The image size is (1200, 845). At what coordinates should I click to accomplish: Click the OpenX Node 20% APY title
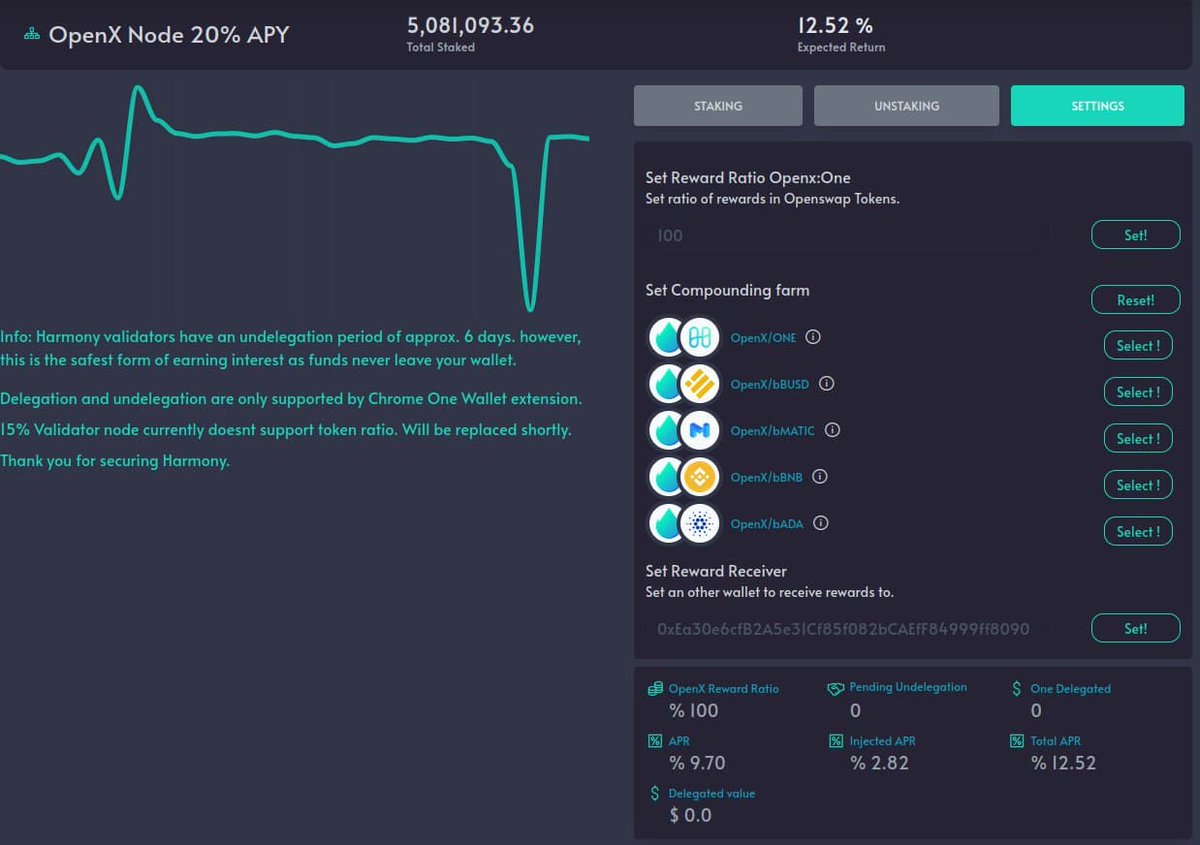click(x=169, y=35)
